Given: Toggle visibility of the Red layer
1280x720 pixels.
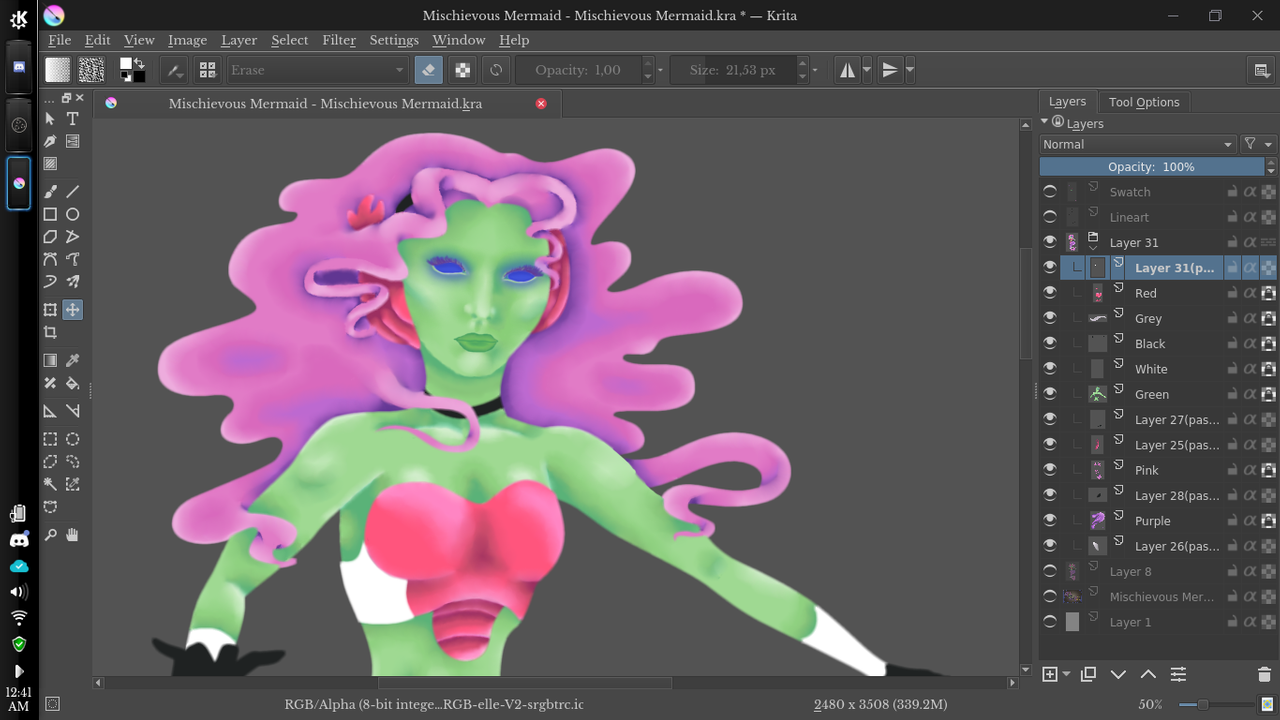Looking at the screenshot, I should tap(1050, 291).
